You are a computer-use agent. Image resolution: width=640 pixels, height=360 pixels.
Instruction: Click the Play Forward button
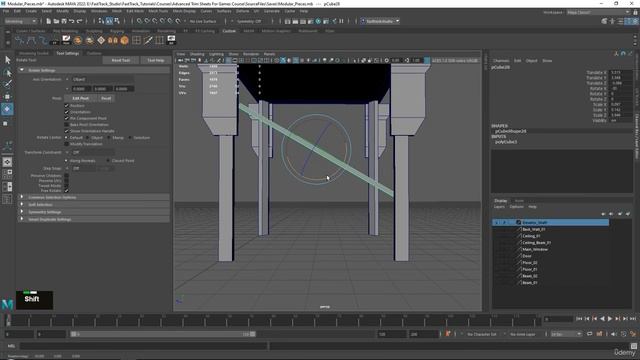click(x=610, y=319)
